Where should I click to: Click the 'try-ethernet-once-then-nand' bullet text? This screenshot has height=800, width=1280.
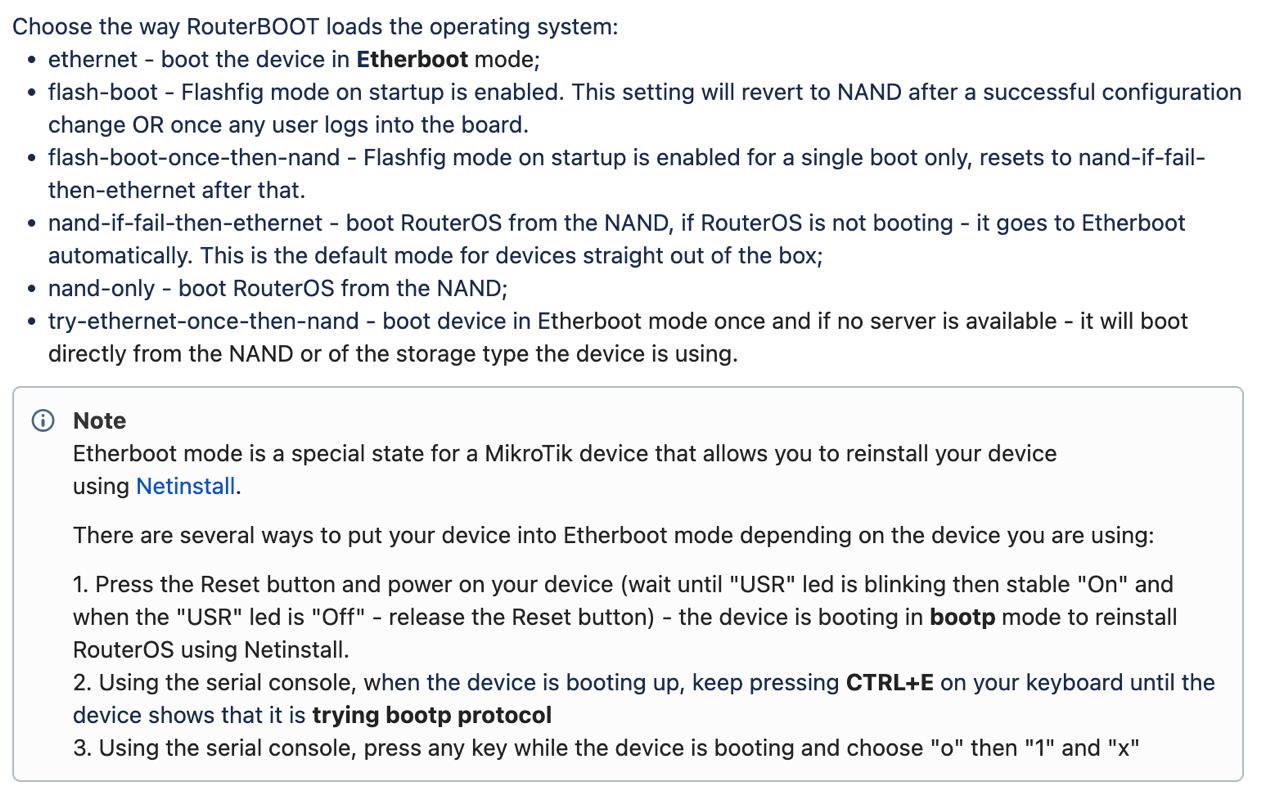[x=618, y=337]
